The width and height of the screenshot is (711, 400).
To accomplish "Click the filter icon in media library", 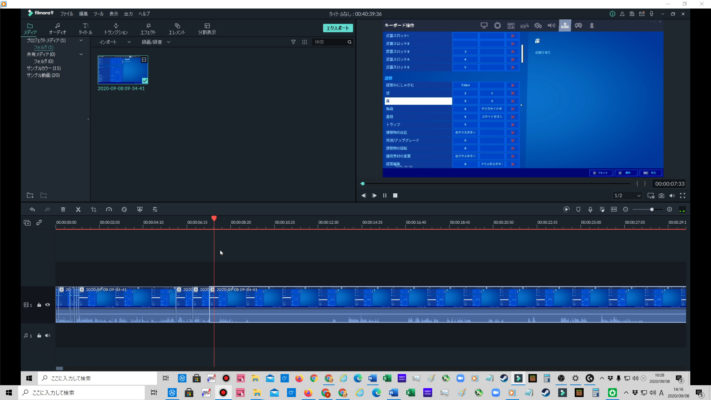I will [293, 42].
